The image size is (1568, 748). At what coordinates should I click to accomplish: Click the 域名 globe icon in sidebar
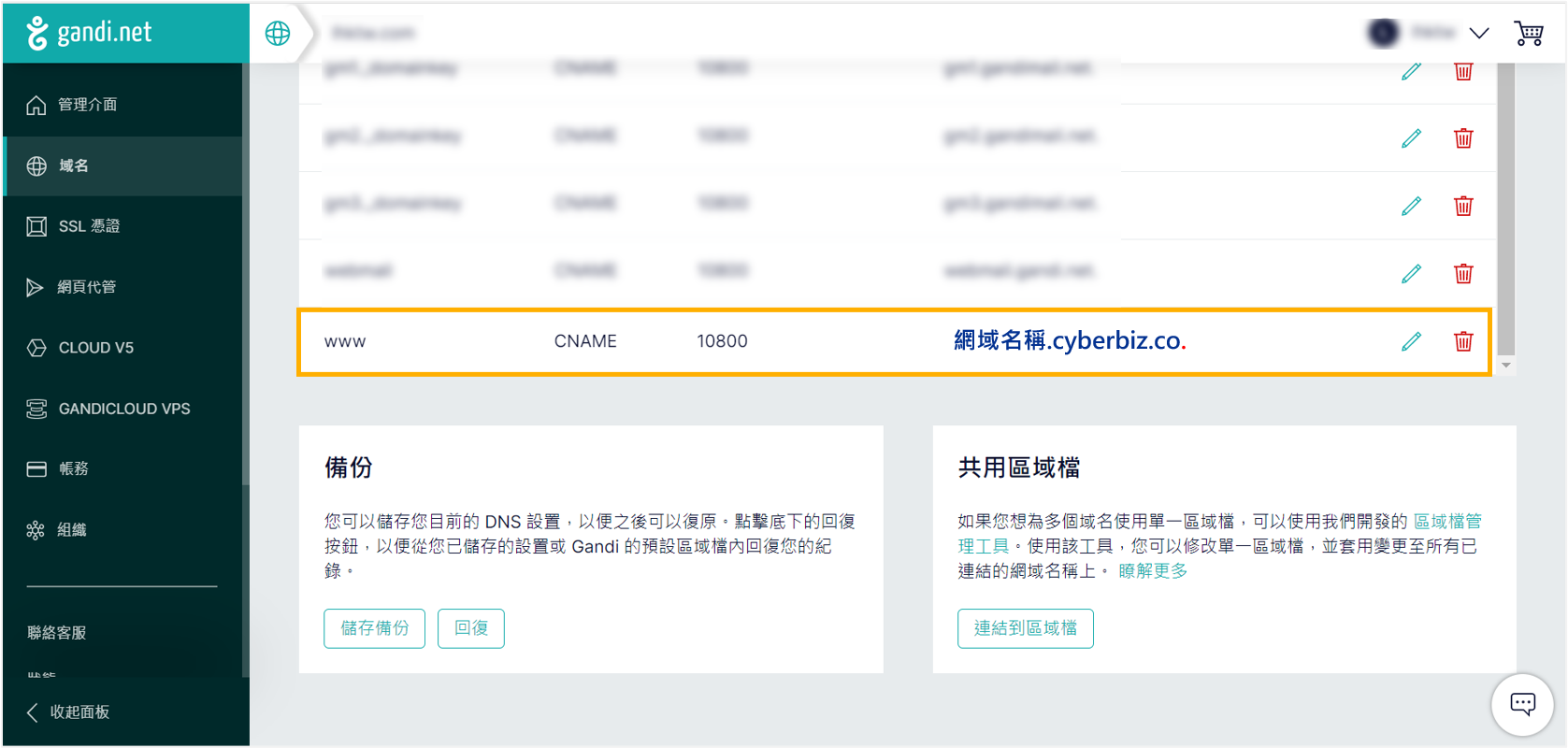pos(36,166)
